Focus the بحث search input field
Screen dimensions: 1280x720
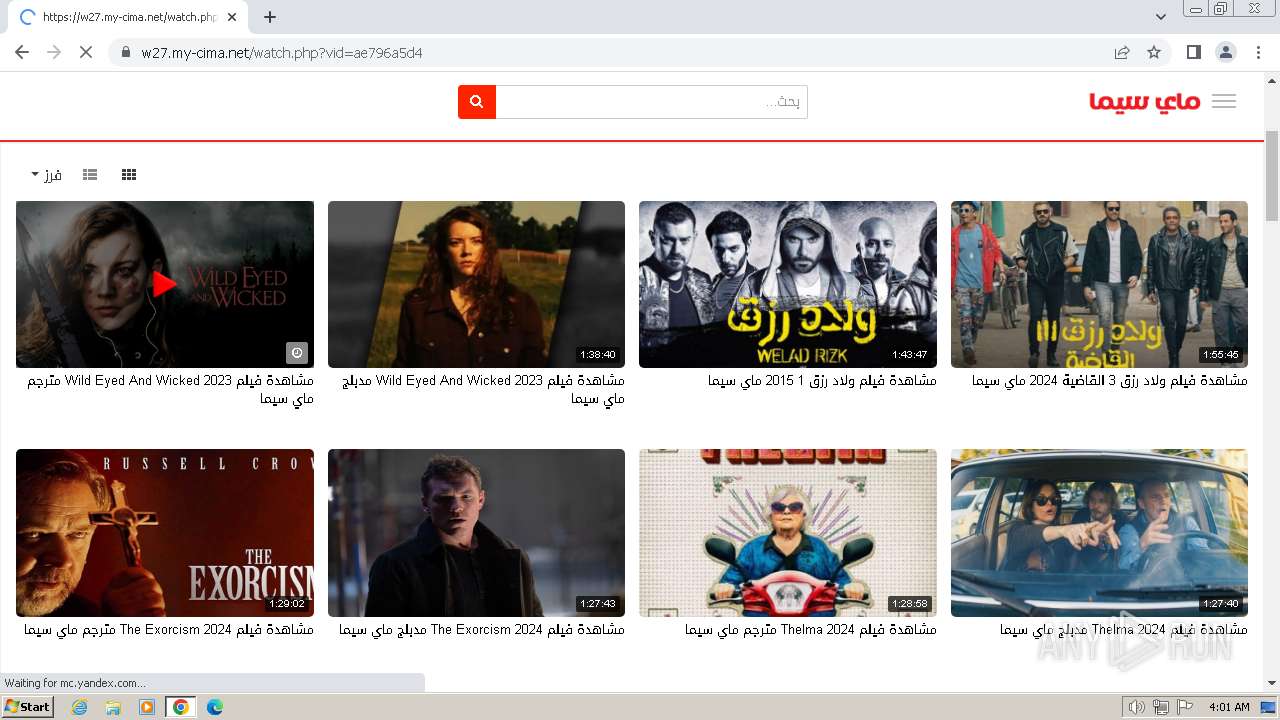click(651, 102)
